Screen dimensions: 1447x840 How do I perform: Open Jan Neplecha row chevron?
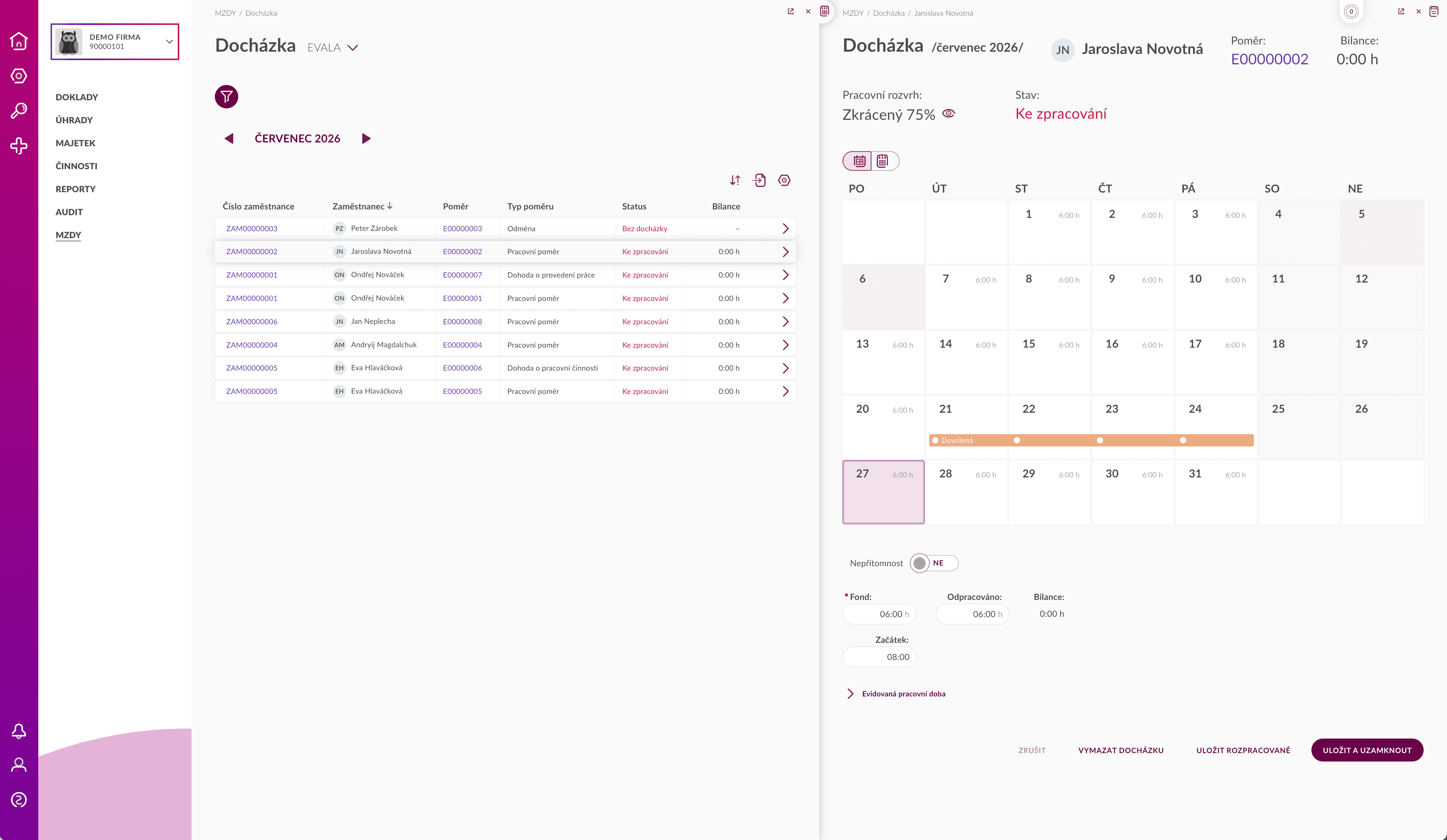(x=785, y=322)
